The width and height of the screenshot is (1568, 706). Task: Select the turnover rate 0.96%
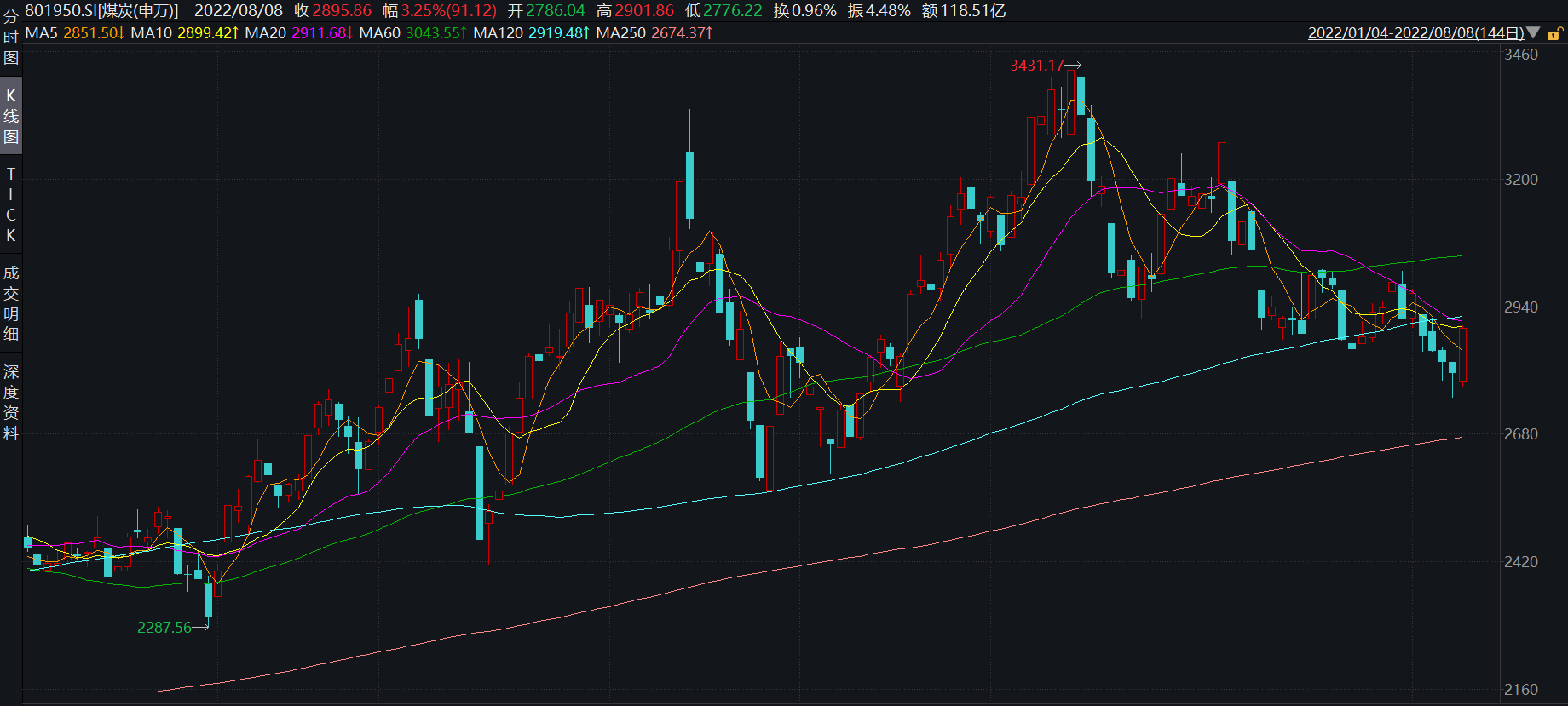coord(815,11)
